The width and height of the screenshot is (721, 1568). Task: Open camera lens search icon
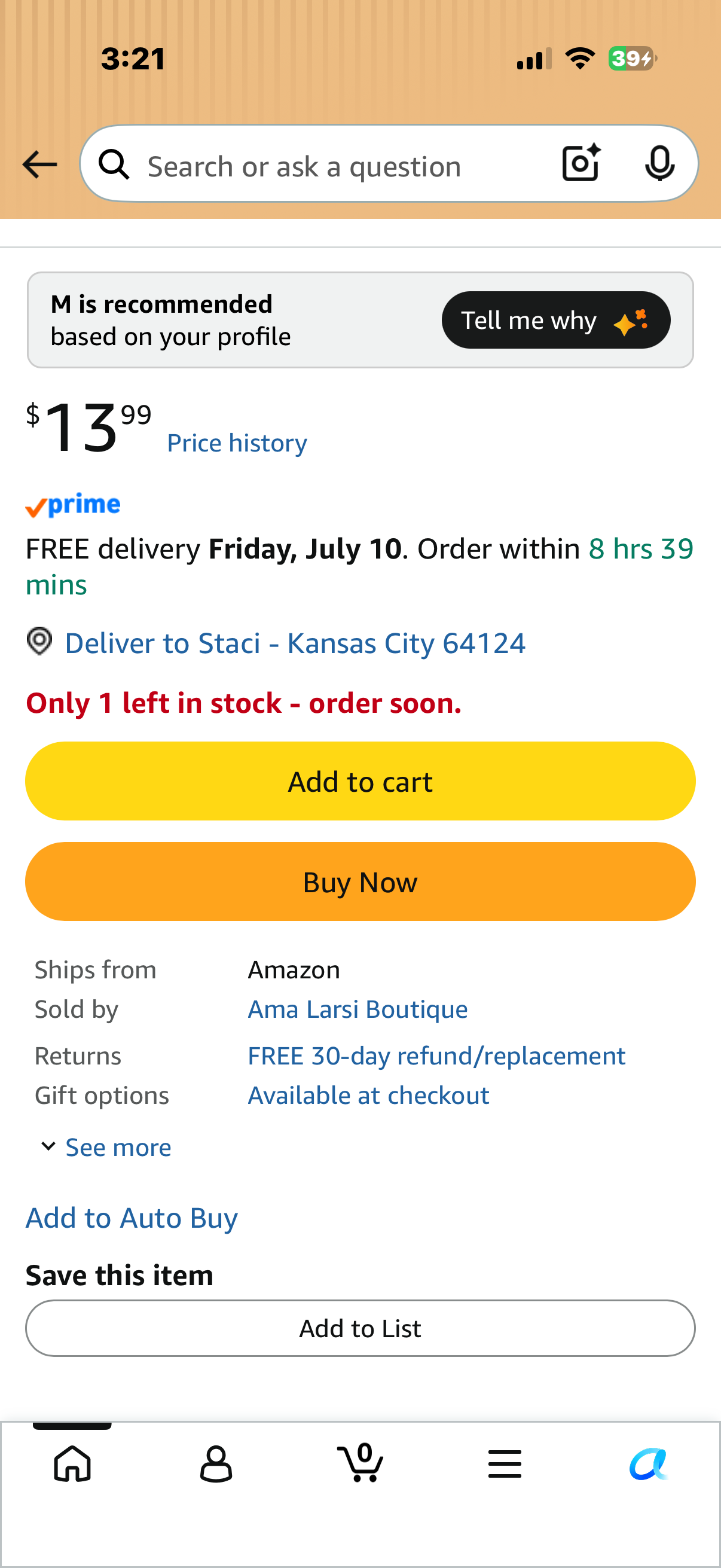pyautogui.click(x=581, y=163)
